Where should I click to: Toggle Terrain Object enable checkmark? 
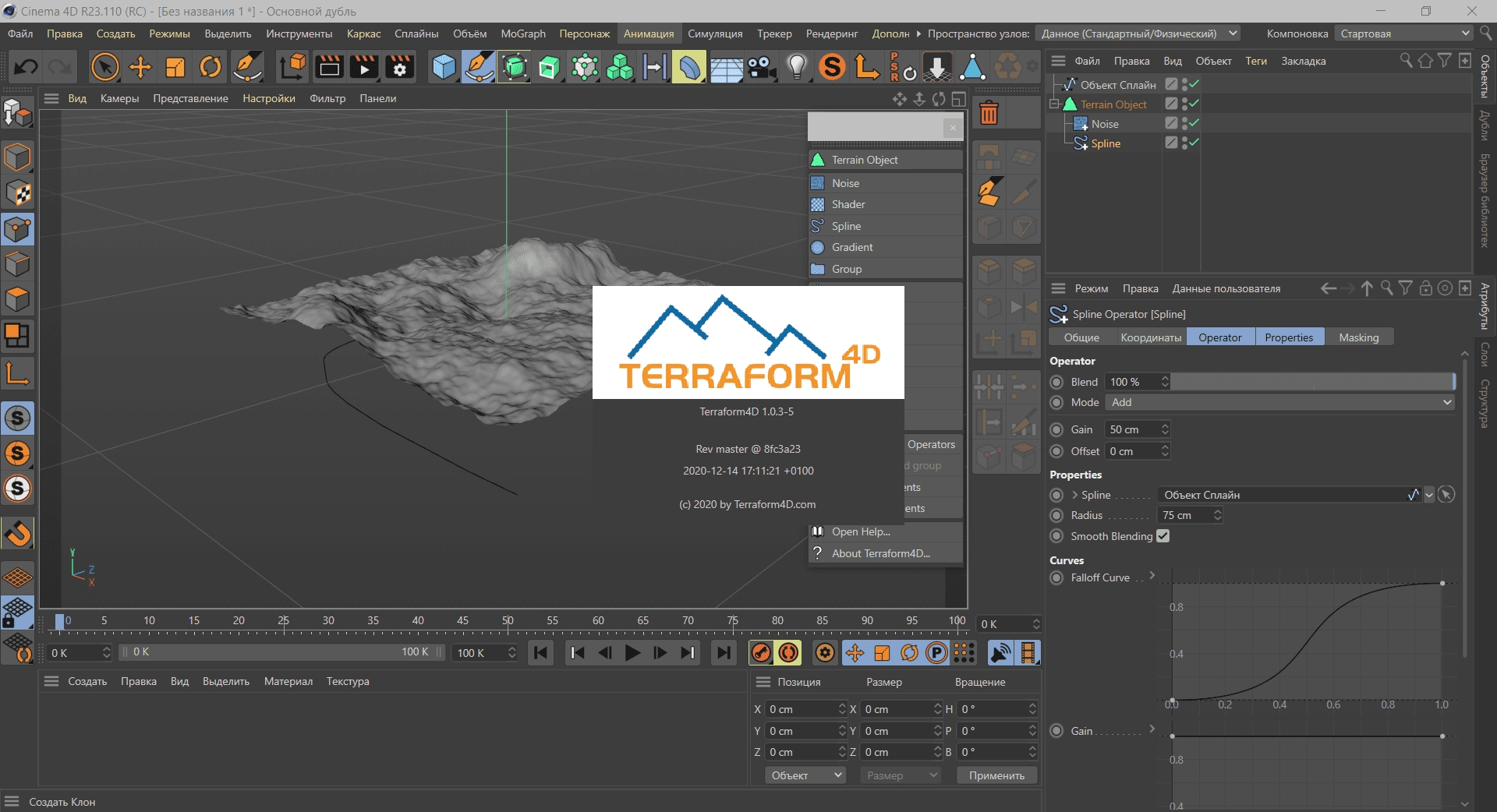tap(1194, 104)
